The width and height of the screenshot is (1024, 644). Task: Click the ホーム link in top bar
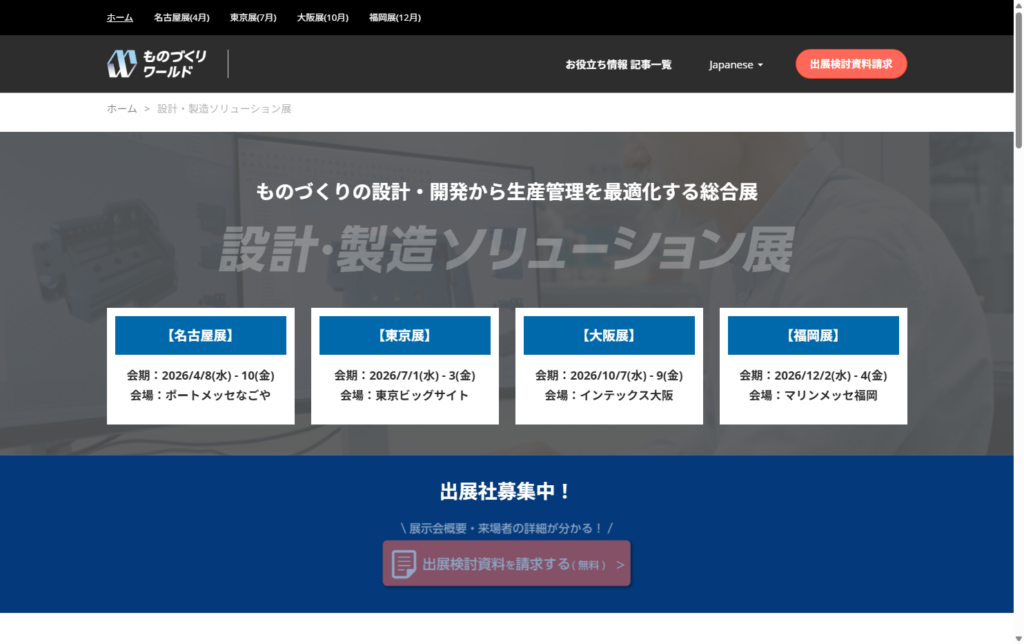(120, 17)
